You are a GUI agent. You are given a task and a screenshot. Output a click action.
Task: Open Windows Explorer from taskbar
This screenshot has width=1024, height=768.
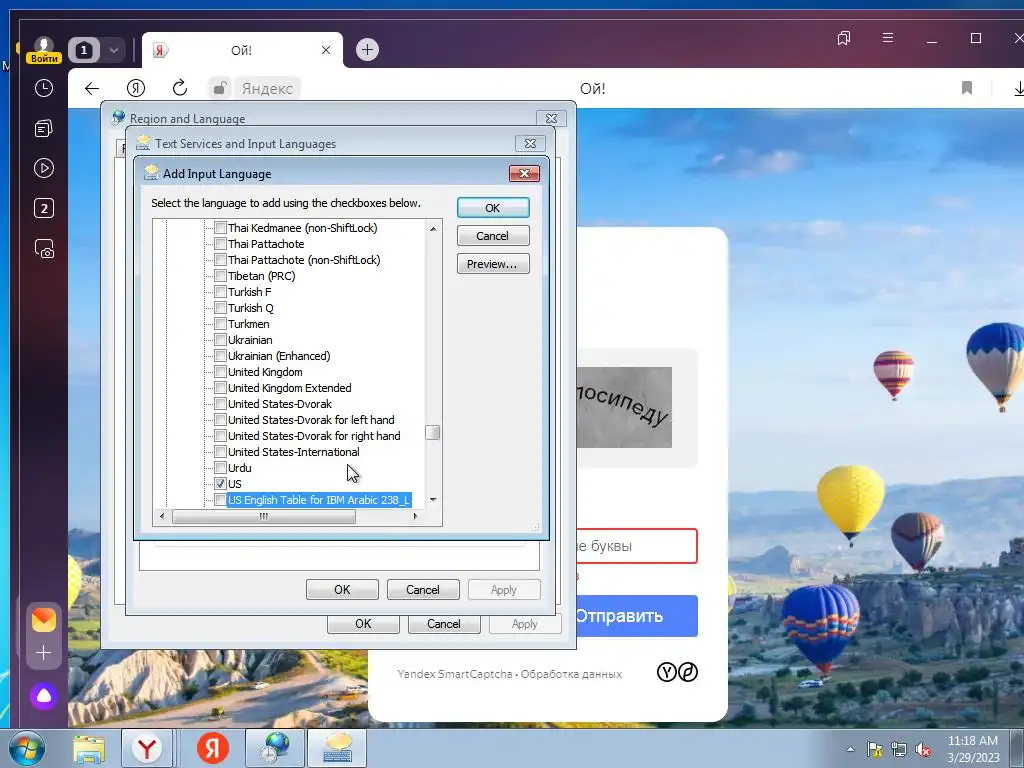pyautogui.click(x=88, y=748)
